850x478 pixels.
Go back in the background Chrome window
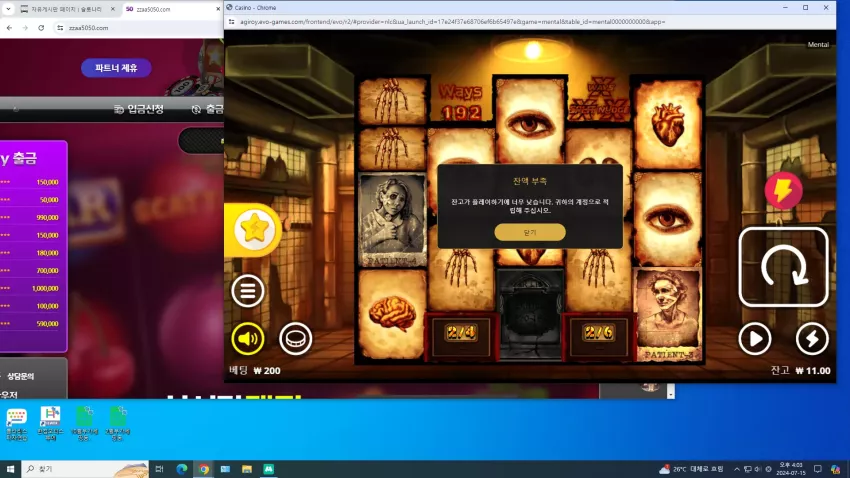click(x=9, y=28)
